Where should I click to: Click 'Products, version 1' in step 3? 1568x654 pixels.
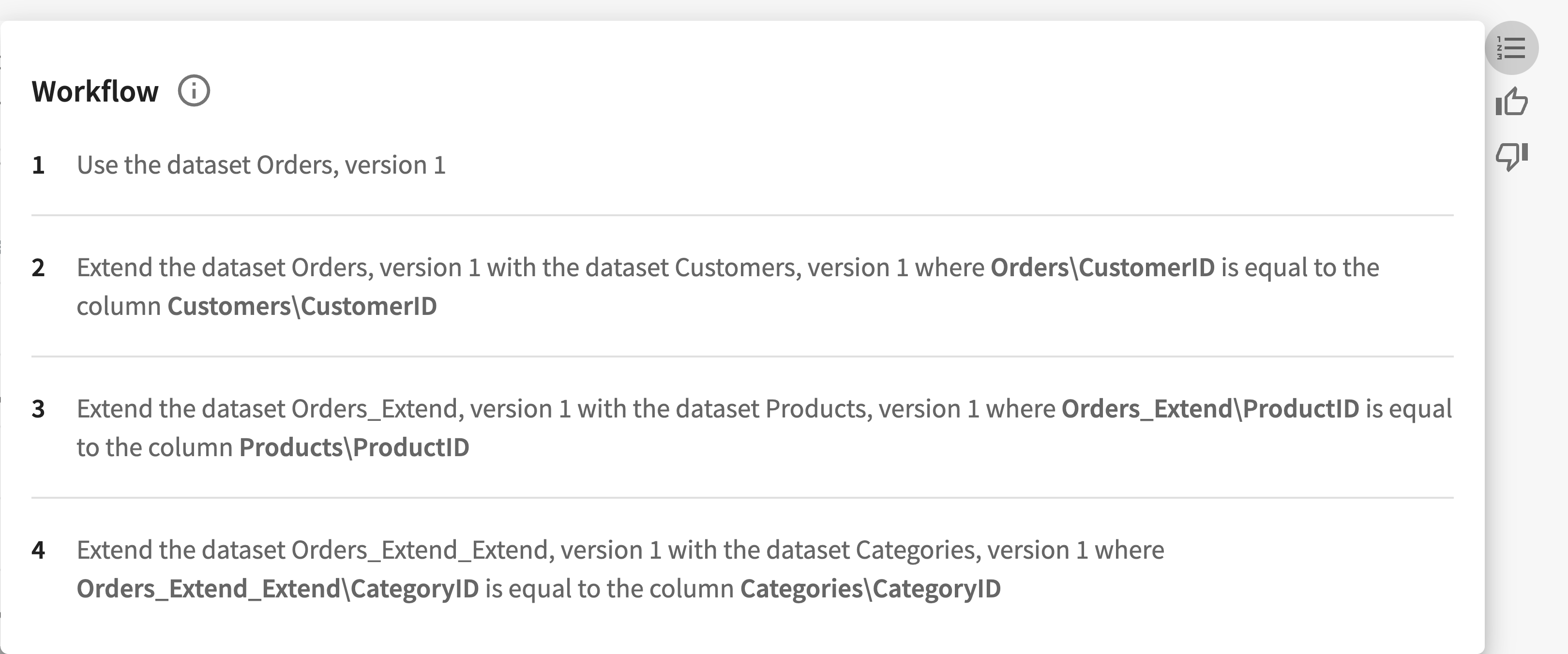pos(872,409)
